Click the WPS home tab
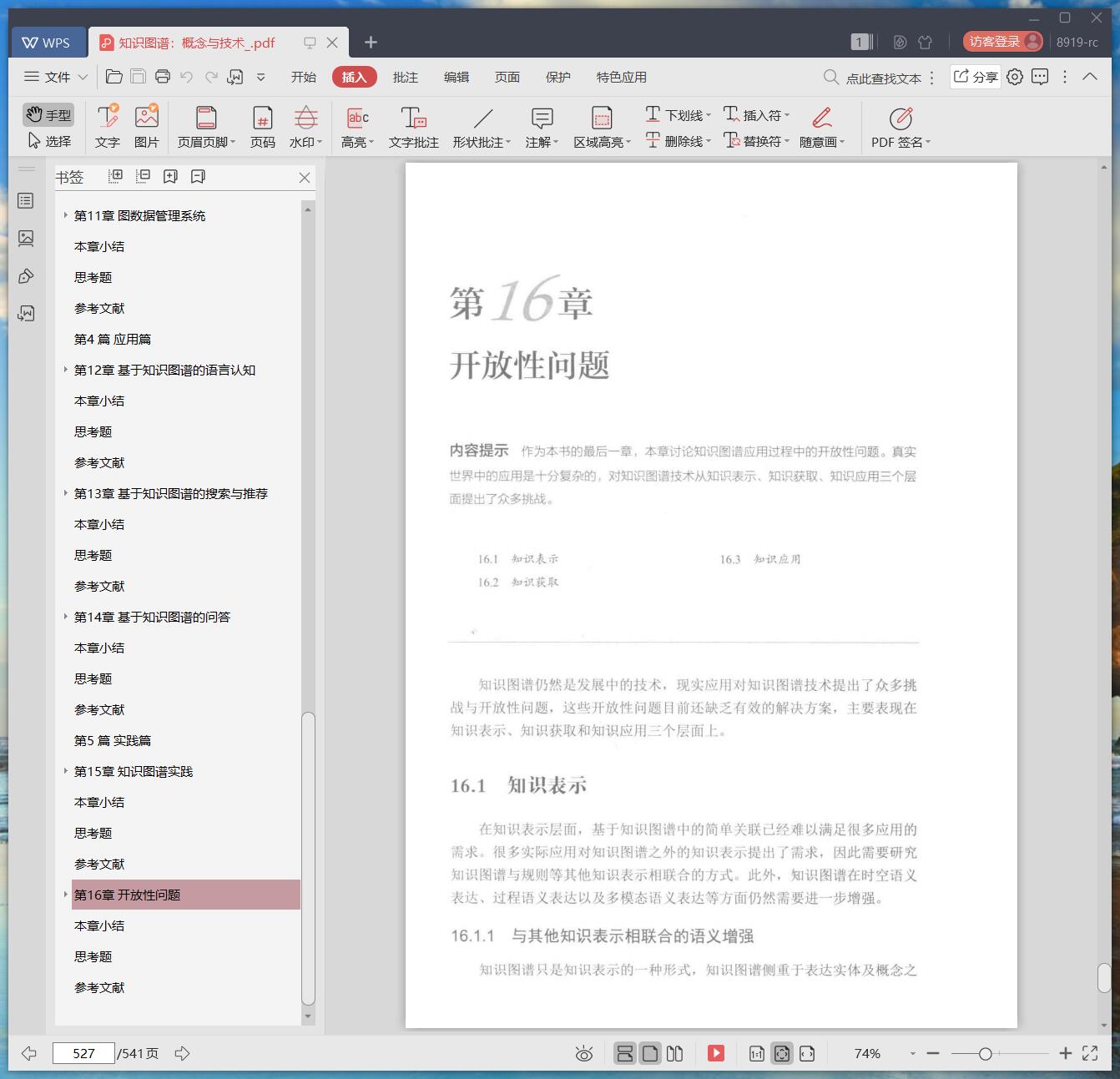This screenshot has height=1079, width=1120. click(x=47, y=43)
